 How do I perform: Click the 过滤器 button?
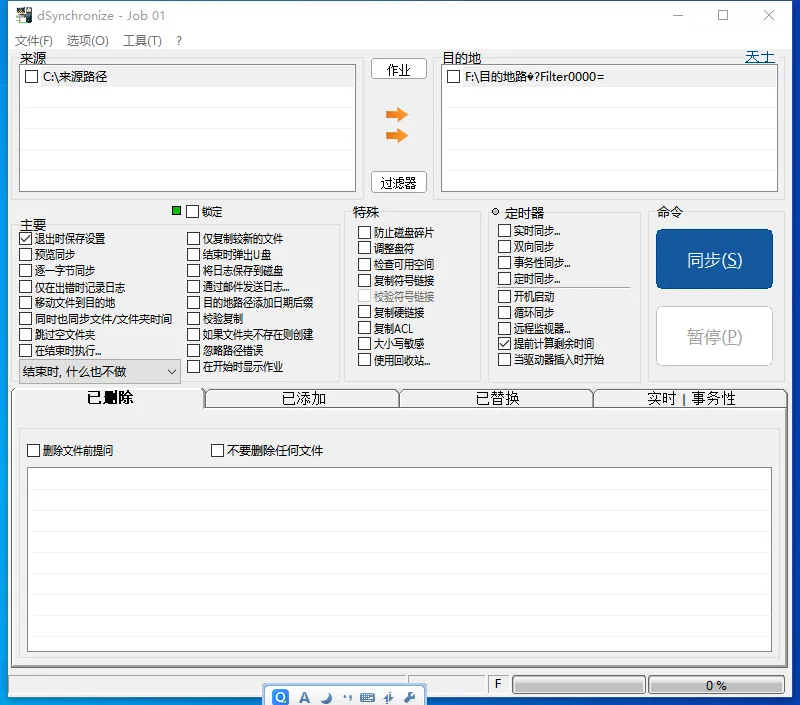398,182
